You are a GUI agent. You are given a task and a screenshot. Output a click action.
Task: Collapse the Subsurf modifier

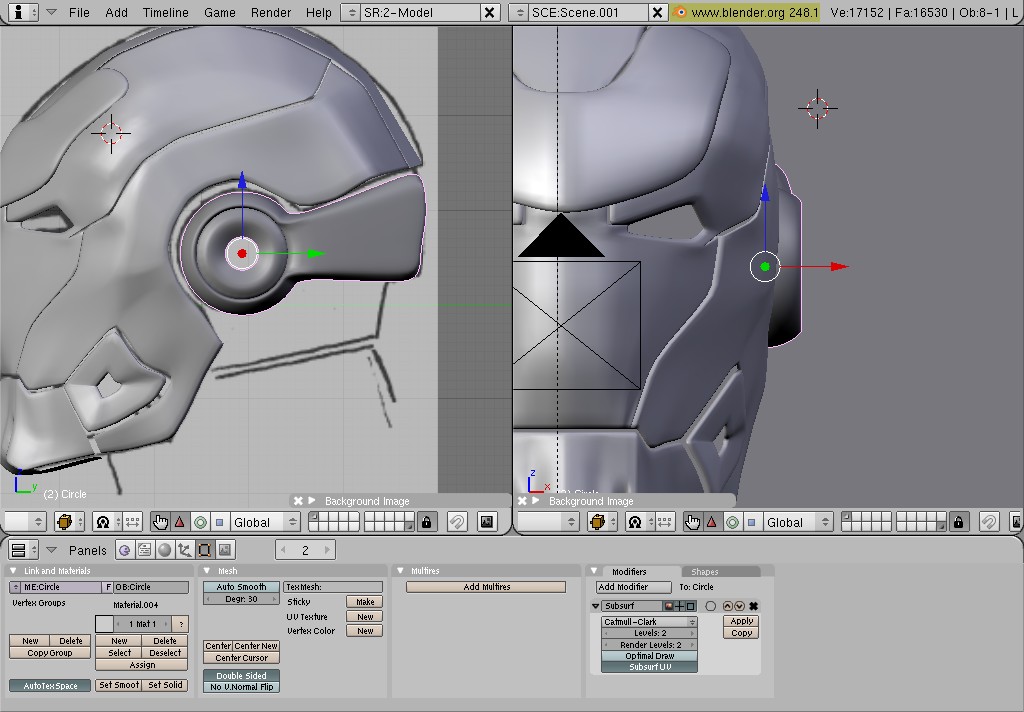[x=596, y=606]
